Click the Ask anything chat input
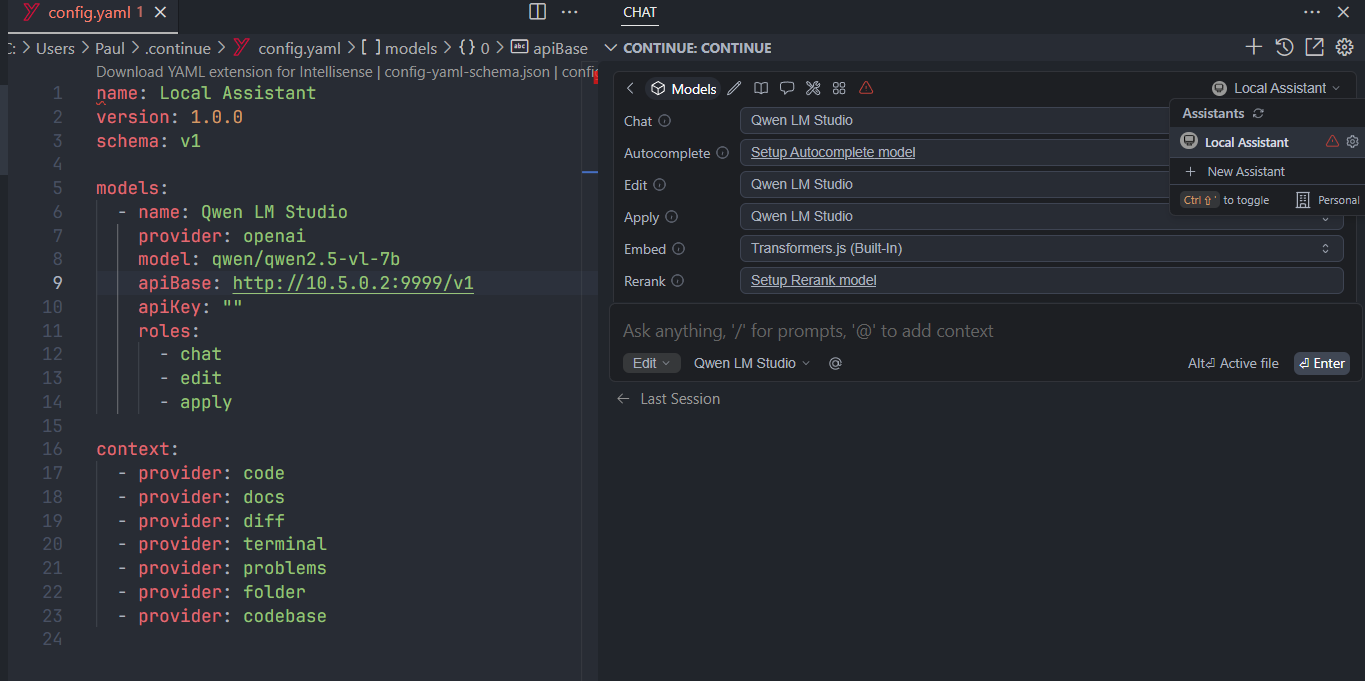Screen dimensions: 1365x681 coord(900,331)
